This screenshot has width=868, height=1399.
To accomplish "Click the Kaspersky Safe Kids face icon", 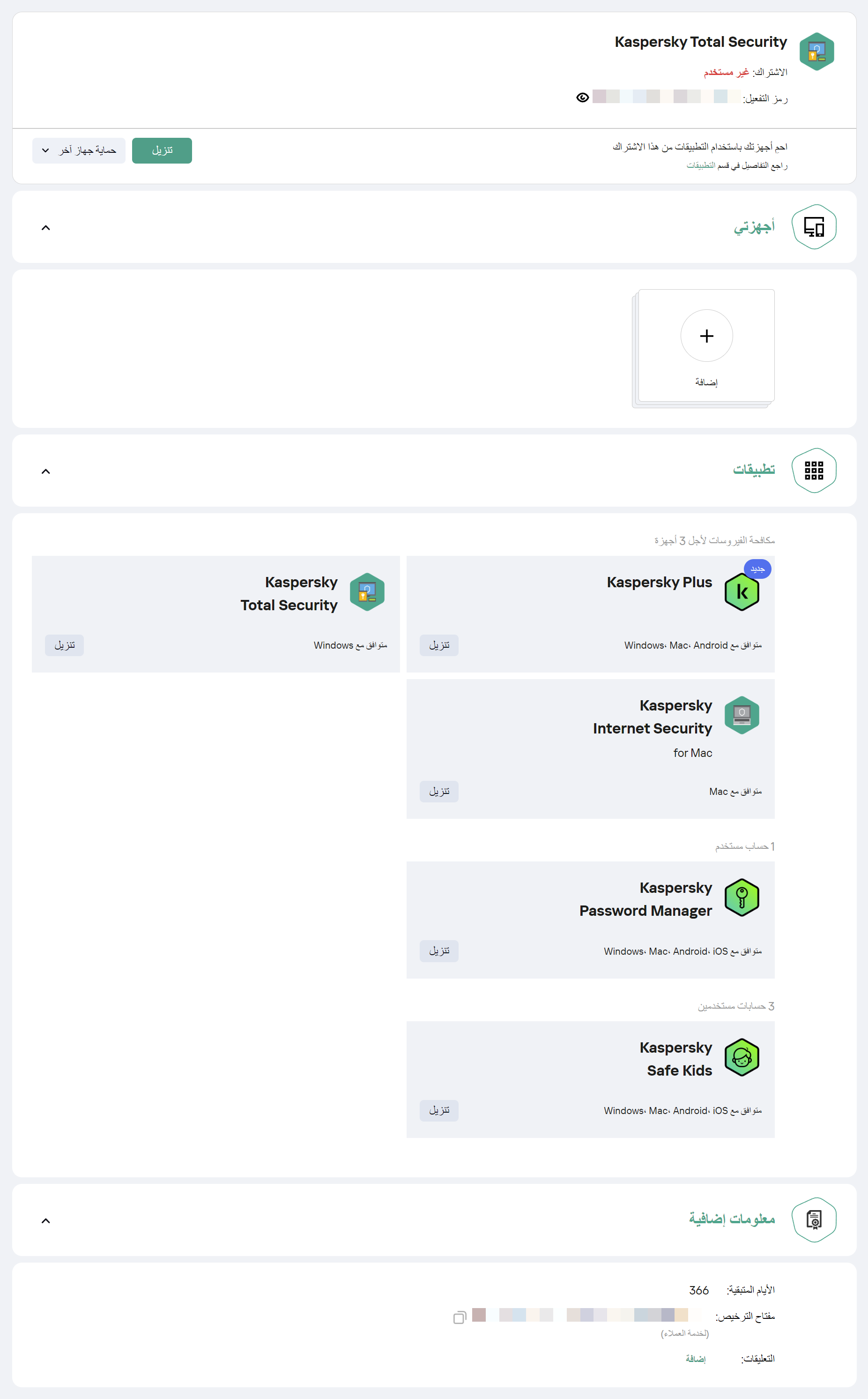I will (x=741, y=1057).
